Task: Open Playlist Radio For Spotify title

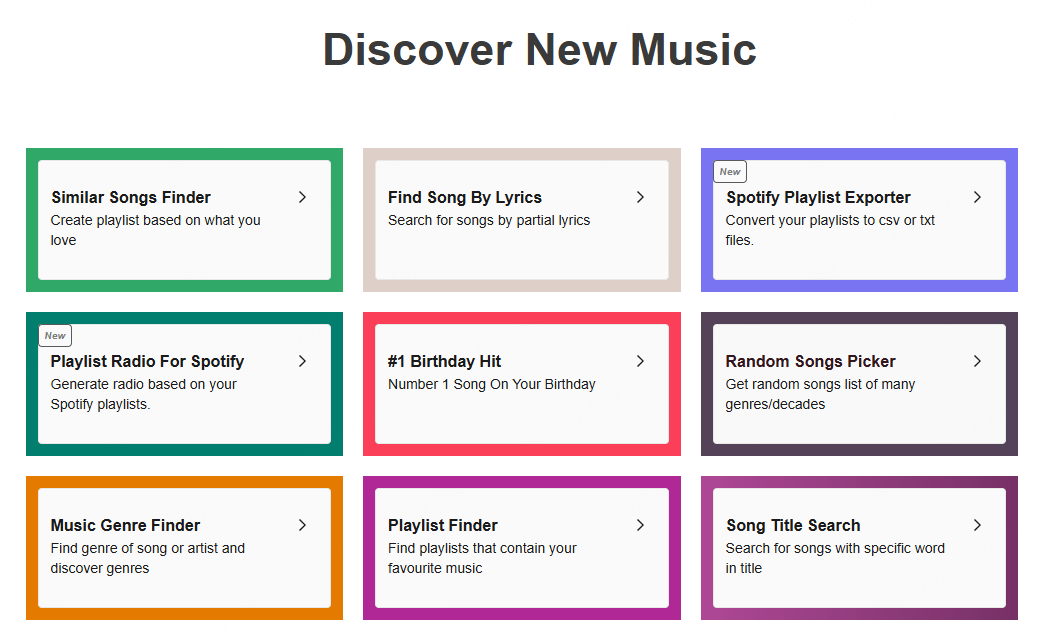Action: click(147, 362)
